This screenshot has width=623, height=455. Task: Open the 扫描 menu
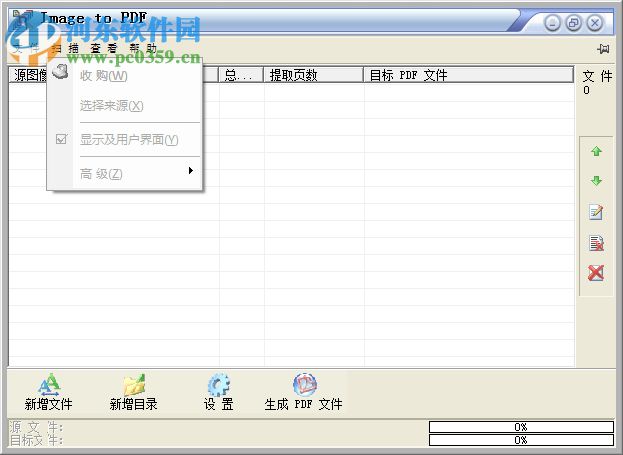tap(65, 48)
